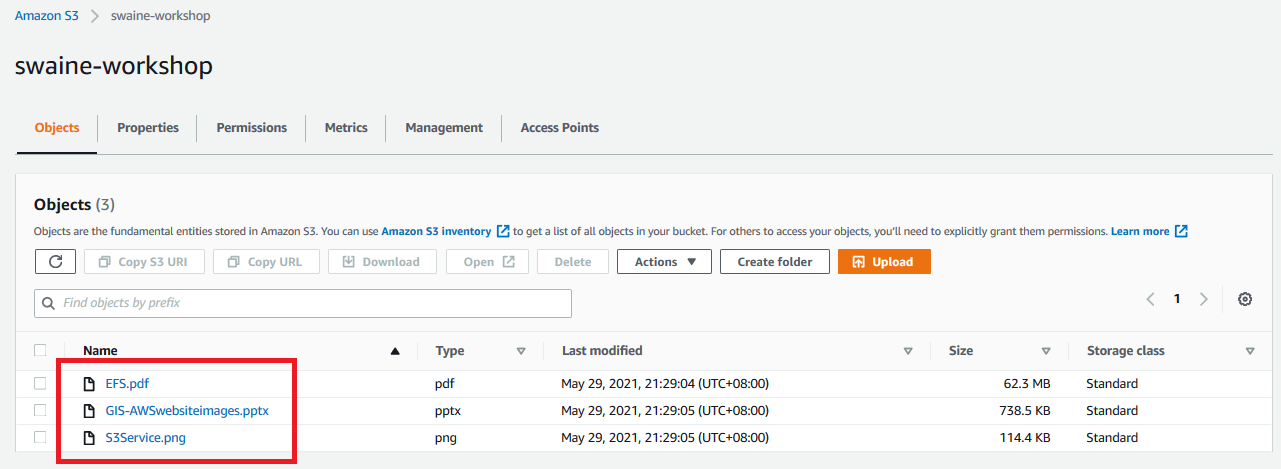Sort by Storage class column arrow

pos(1251,351)
